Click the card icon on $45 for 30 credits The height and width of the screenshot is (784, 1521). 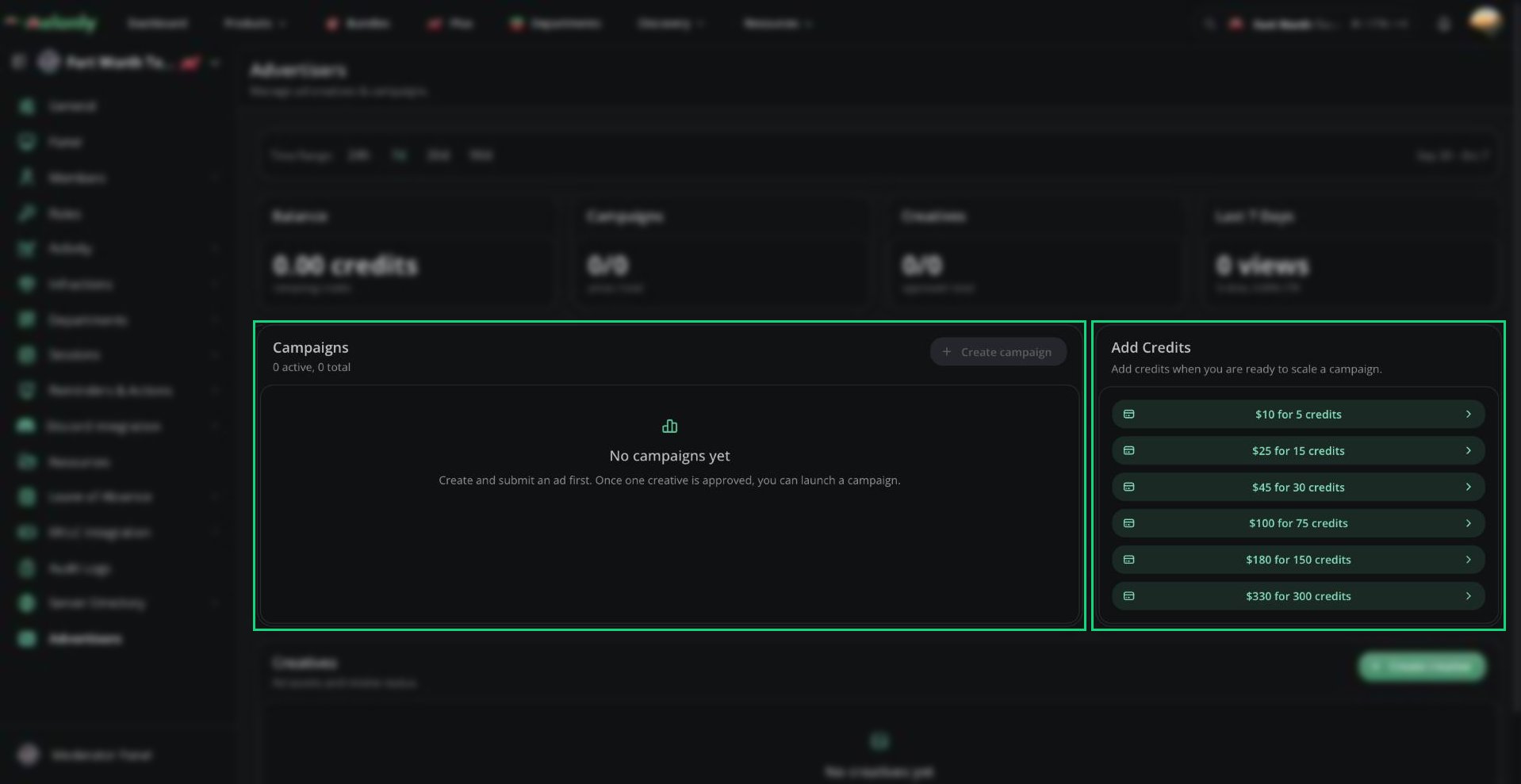pos(1129,488)
